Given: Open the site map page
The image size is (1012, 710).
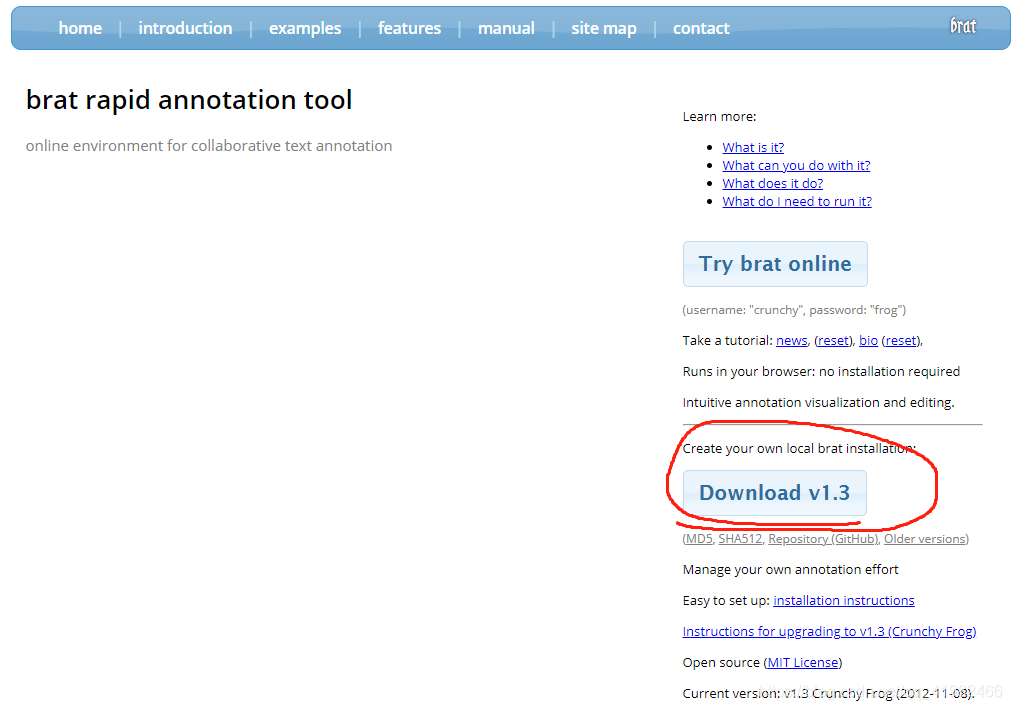Looking at the screenshot, I should [603, 28].
